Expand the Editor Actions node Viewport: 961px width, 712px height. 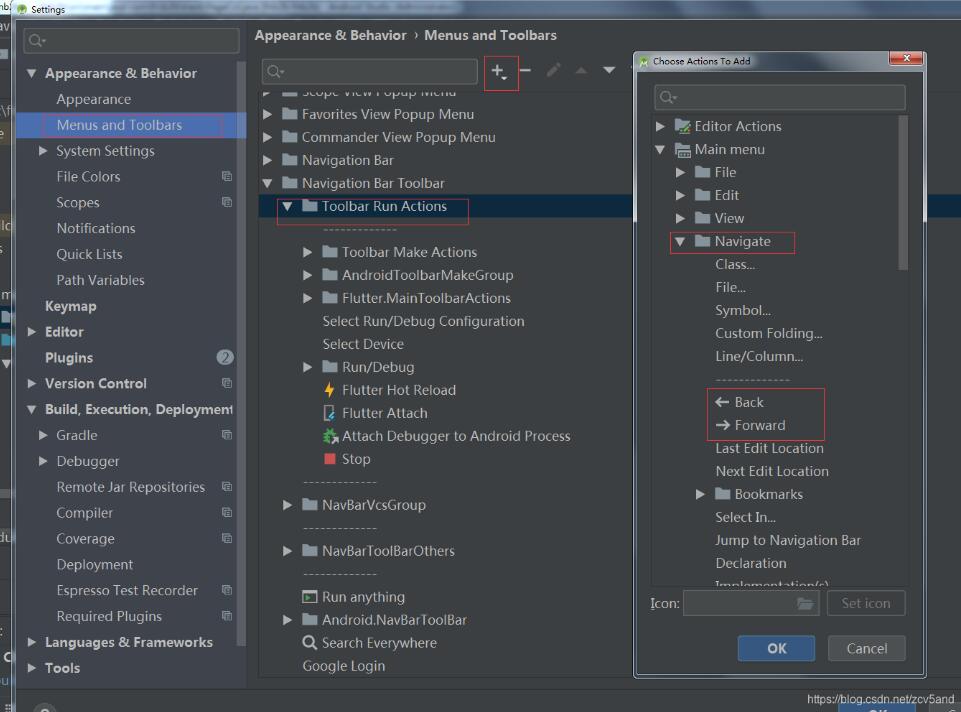[660, 126]
